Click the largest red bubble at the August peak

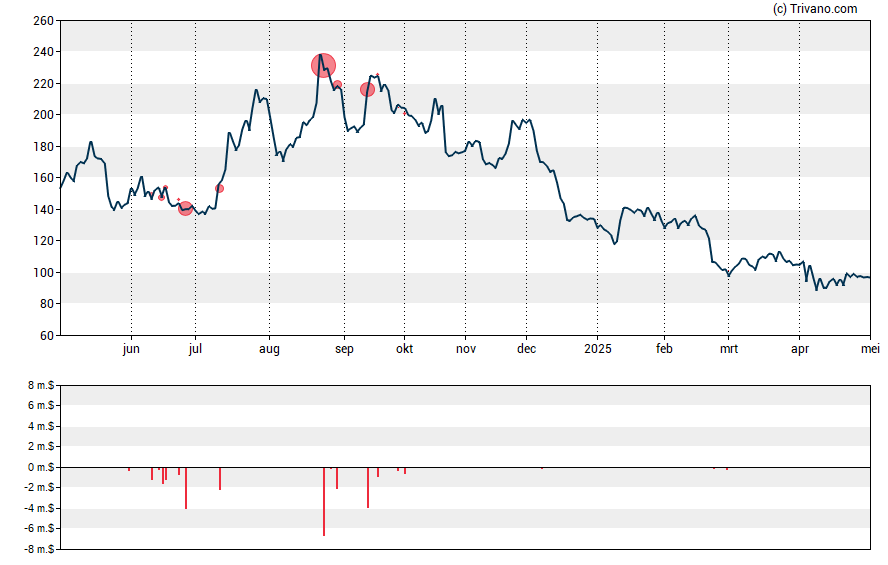[x=323, y=66]
